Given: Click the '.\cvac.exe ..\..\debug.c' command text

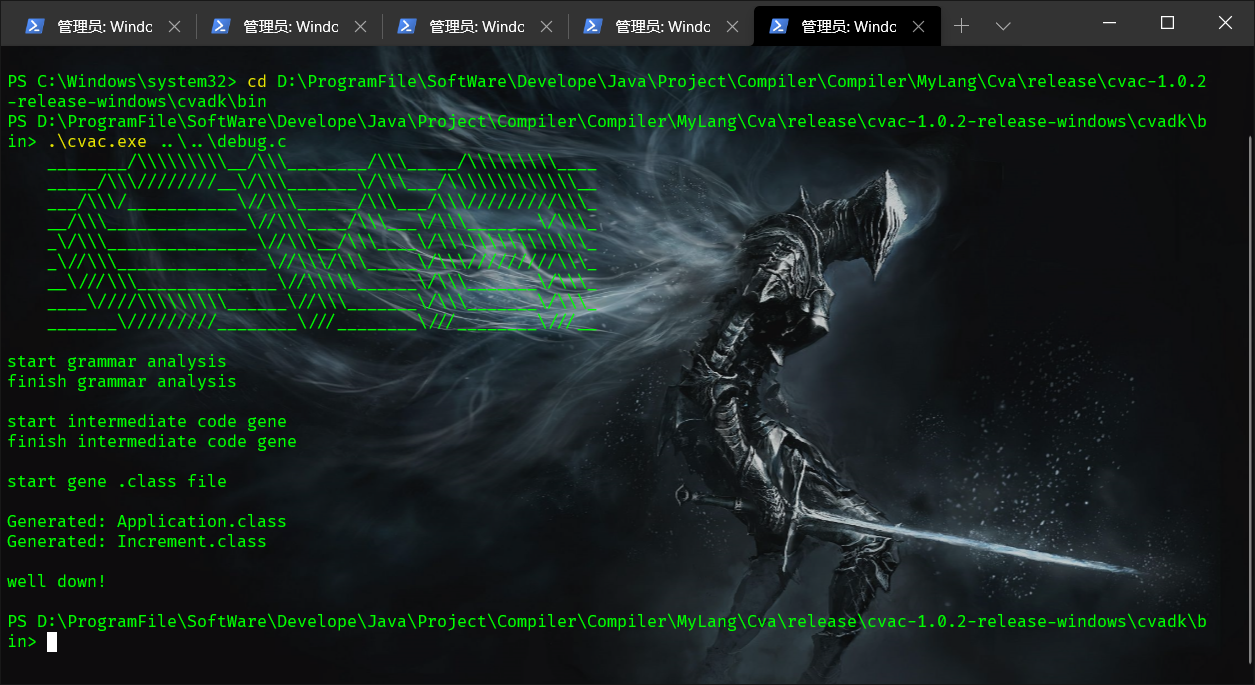Looking at the screenshot, I should click(x=167, y=142).
